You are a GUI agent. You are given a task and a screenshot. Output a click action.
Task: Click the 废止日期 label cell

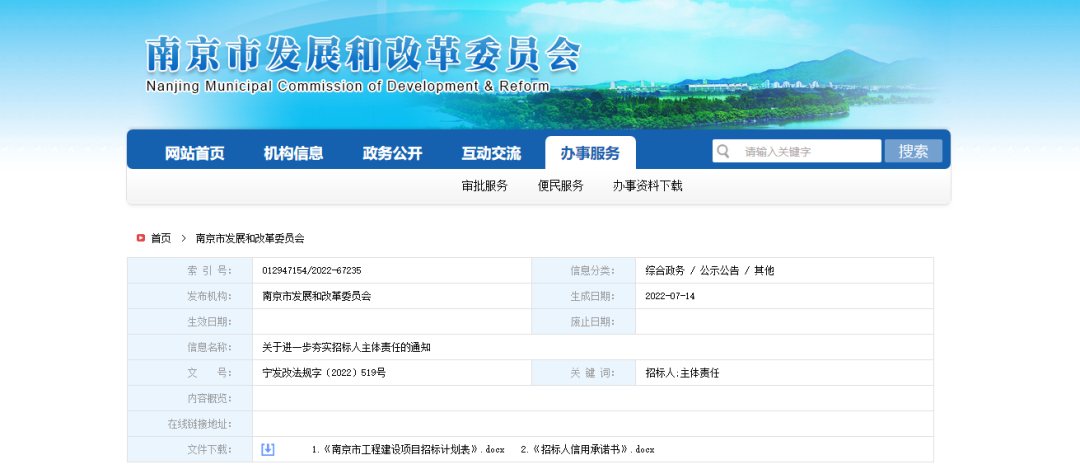(x=583, y=322)
